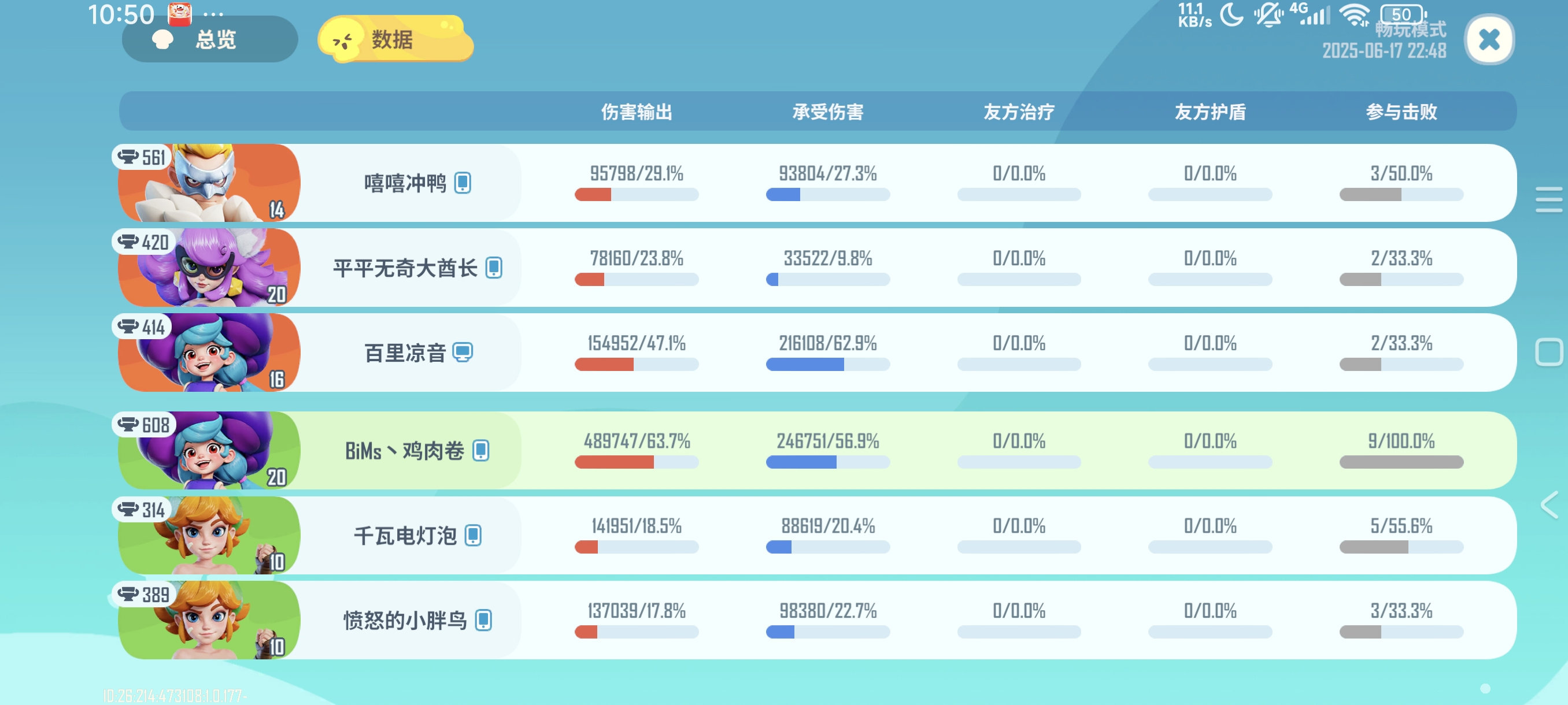Viewport: 1568px width, 705px height.
Task: Tap the phone icon beside 嘻嘻冲鸭
Action: pyautogui.click(x=463, y=183)
